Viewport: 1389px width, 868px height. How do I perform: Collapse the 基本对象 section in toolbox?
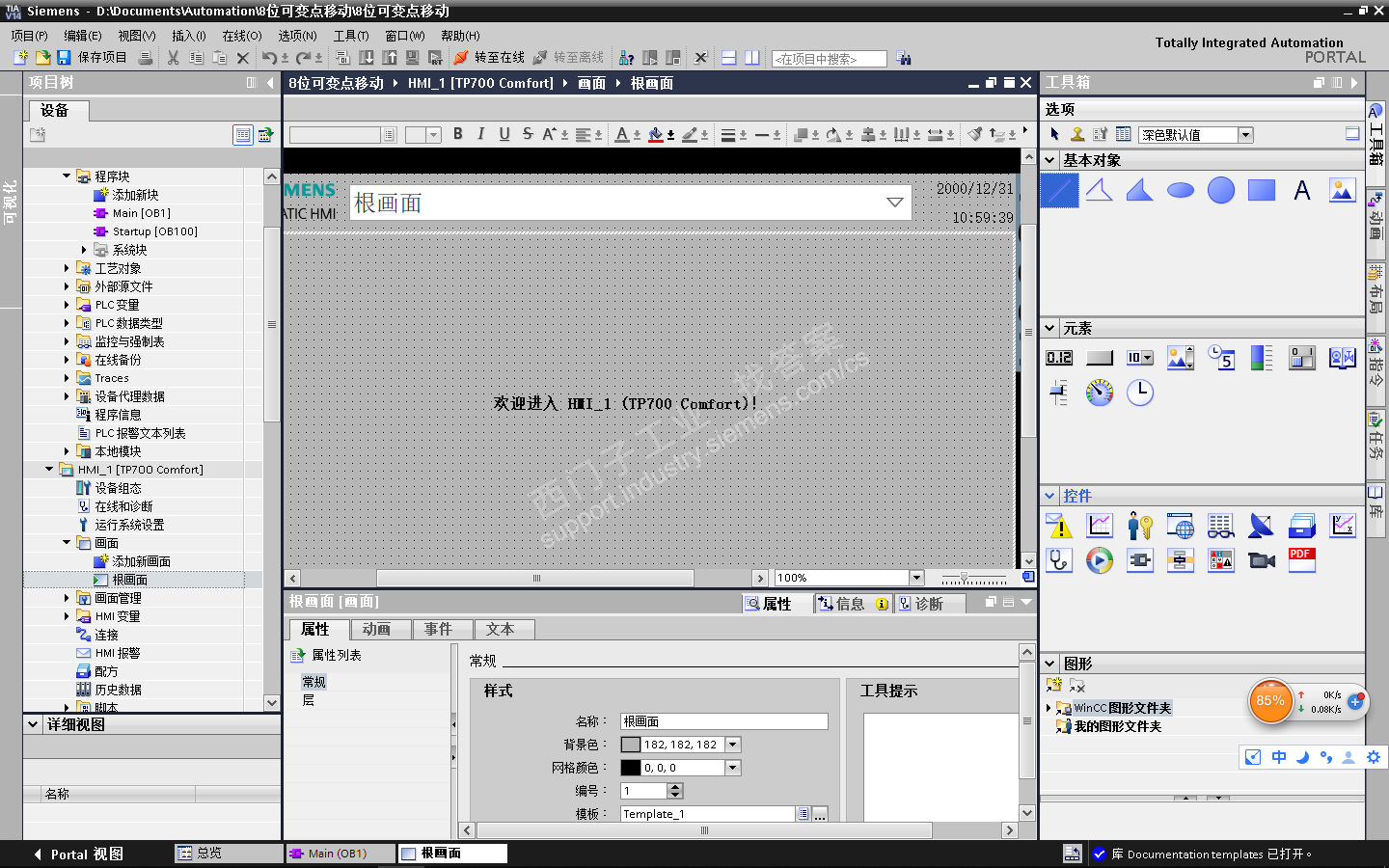coord(1050,160)
